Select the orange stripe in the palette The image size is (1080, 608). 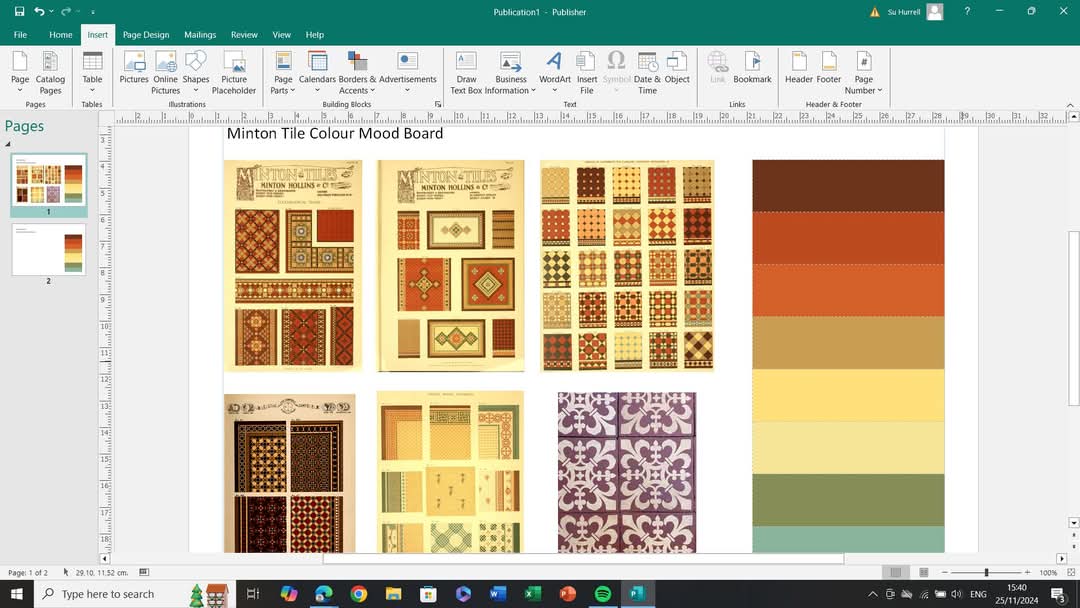tap(847, 290)
